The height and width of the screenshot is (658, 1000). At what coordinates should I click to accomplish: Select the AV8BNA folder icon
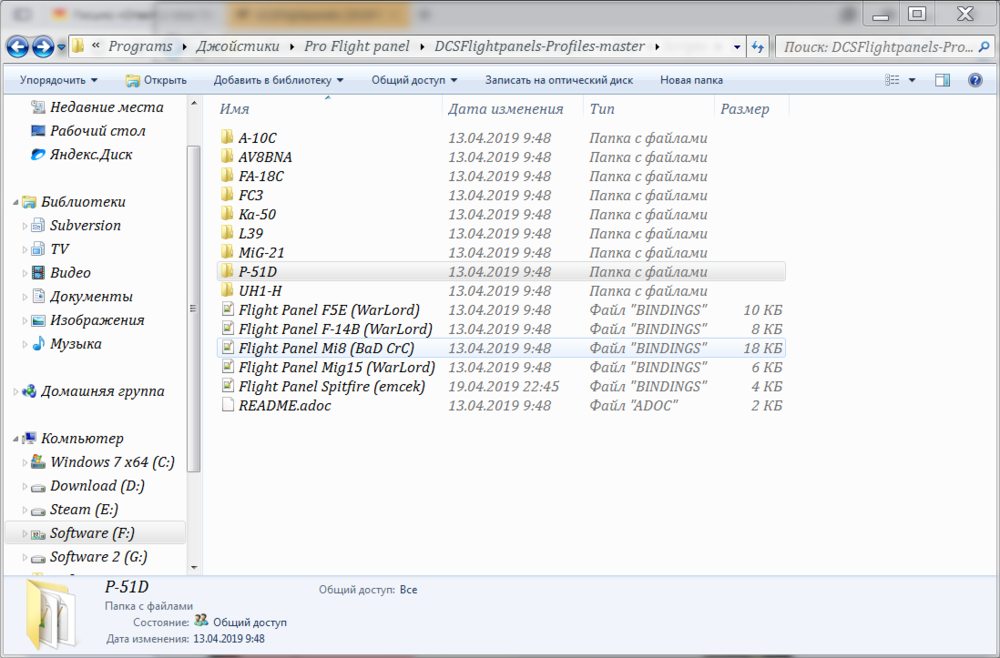coord(227,156)
